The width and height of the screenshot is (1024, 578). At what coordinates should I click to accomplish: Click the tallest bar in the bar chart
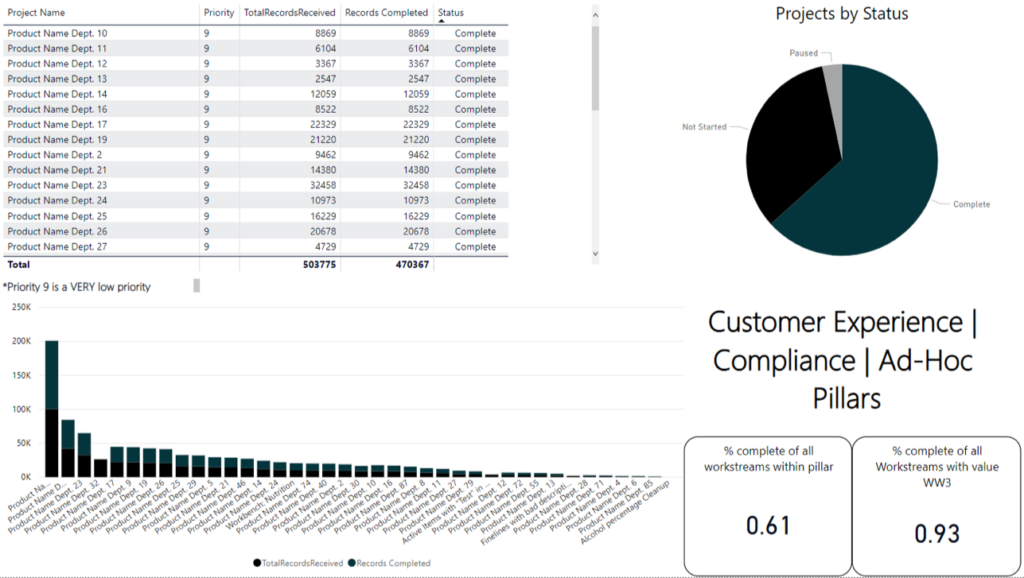tap(51, 410)
